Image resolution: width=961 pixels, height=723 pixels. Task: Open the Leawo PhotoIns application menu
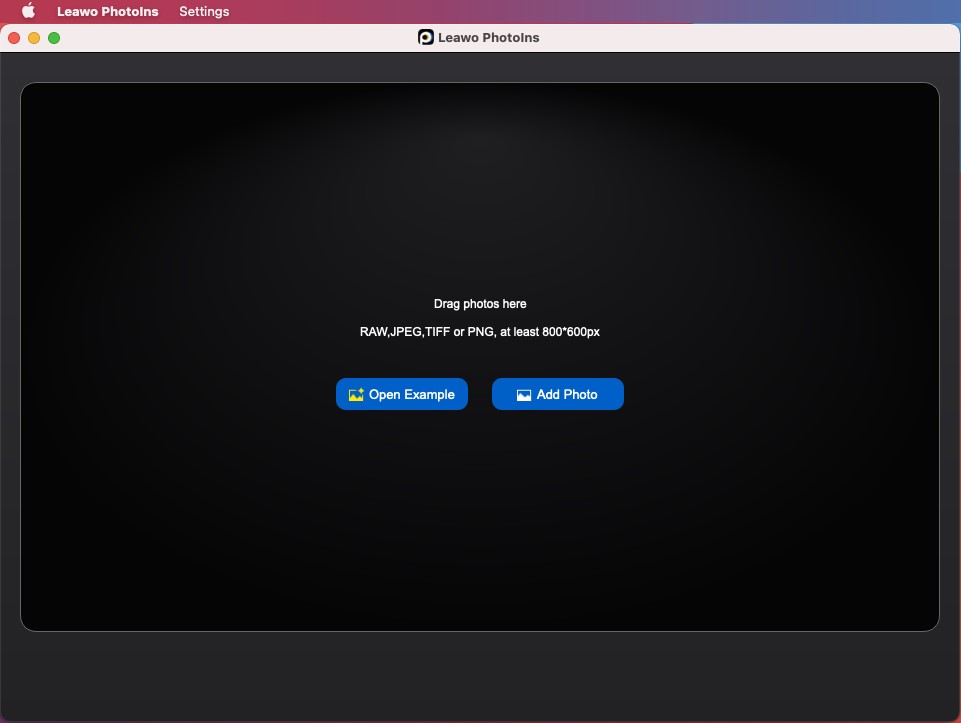pos(107,11)
